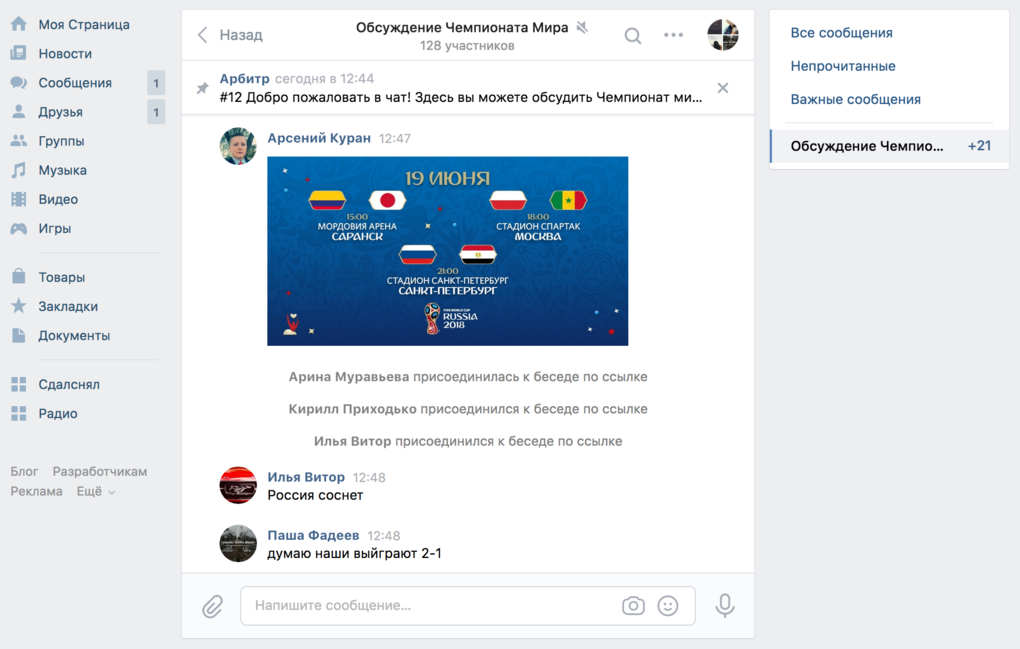Select the Непрочитанные filter
Image resolution: width=1020 pixels, height=649 pixels.
point(843,66)
